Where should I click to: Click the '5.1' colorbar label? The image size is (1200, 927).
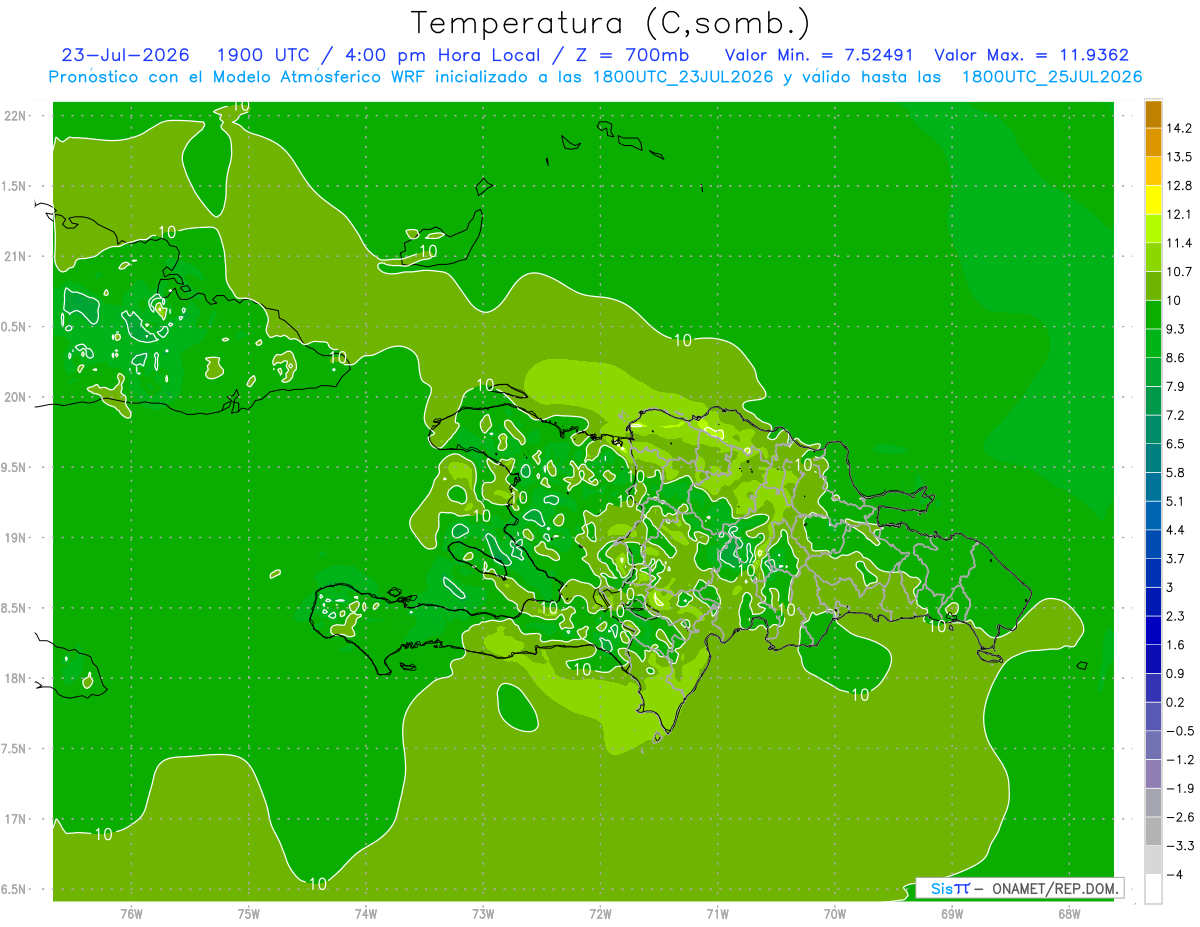click(x=1177, y=501)
